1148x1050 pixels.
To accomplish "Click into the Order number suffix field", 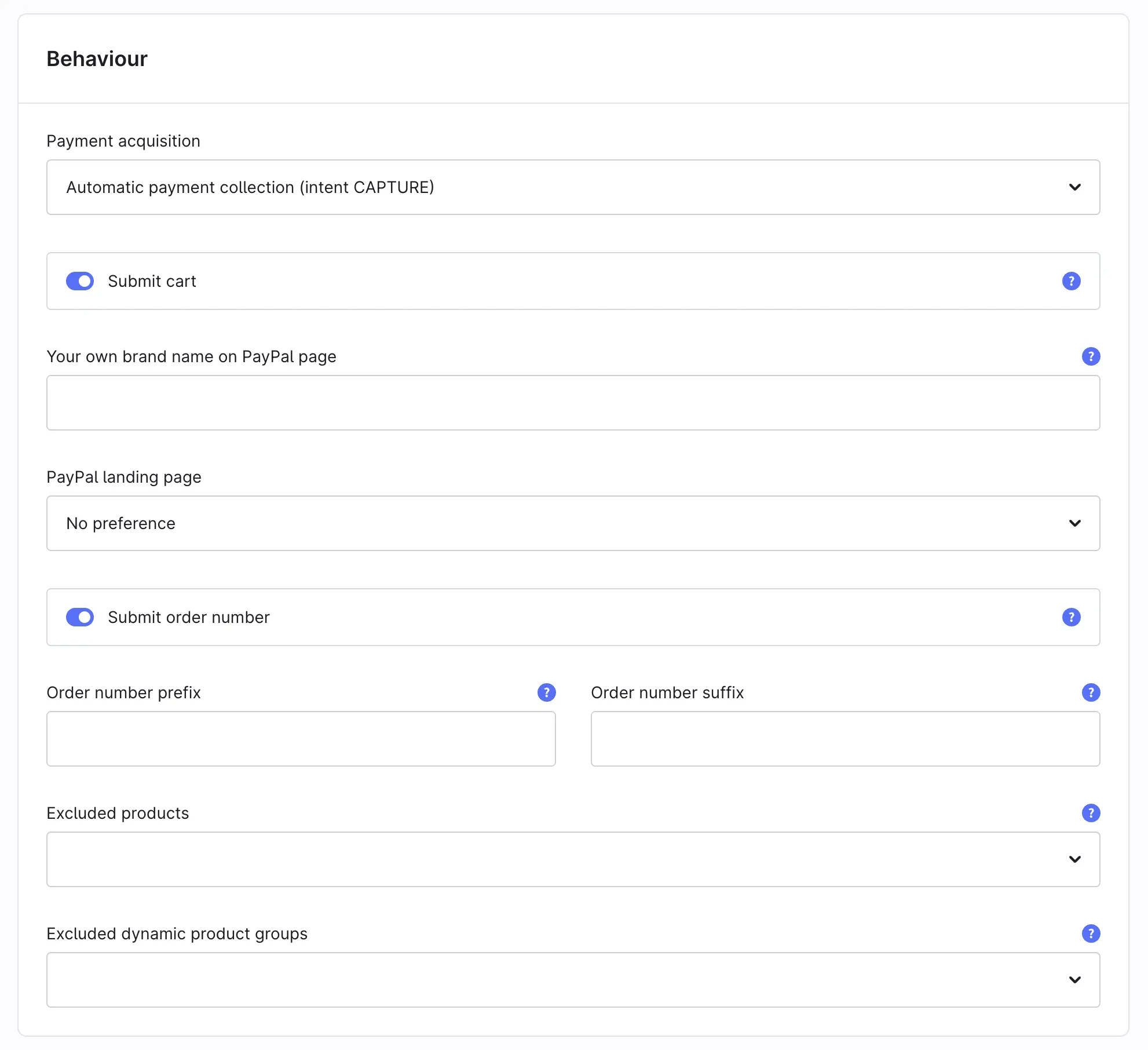I will pos(845,739).
